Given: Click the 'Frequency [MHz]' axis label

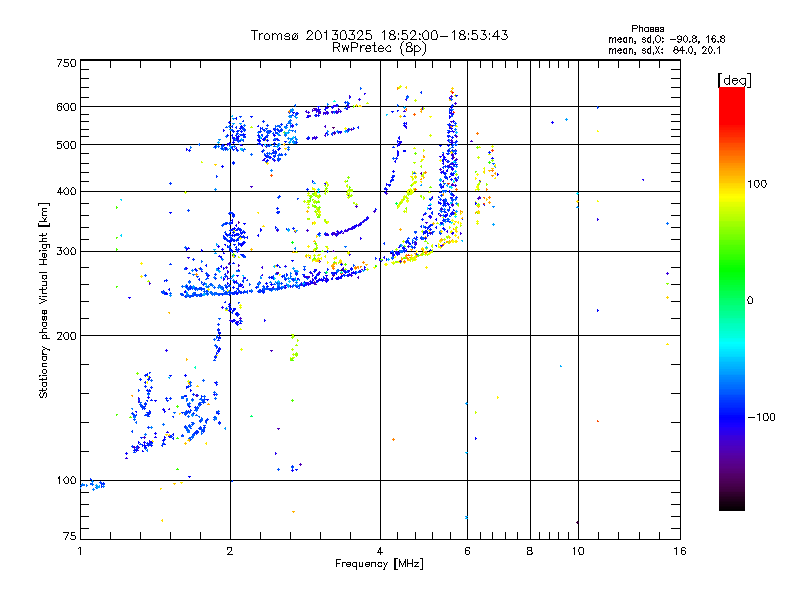Looking at the screenshot, I should pos(379,564).
